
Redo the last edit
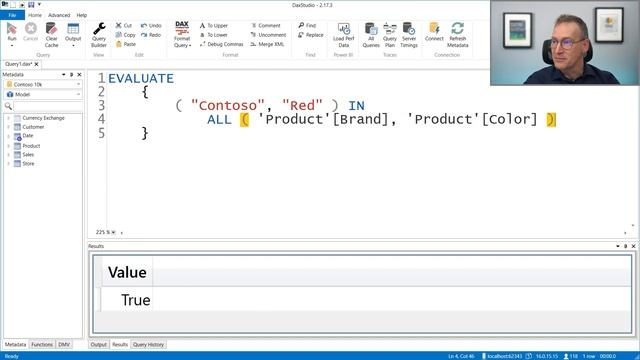151,35
